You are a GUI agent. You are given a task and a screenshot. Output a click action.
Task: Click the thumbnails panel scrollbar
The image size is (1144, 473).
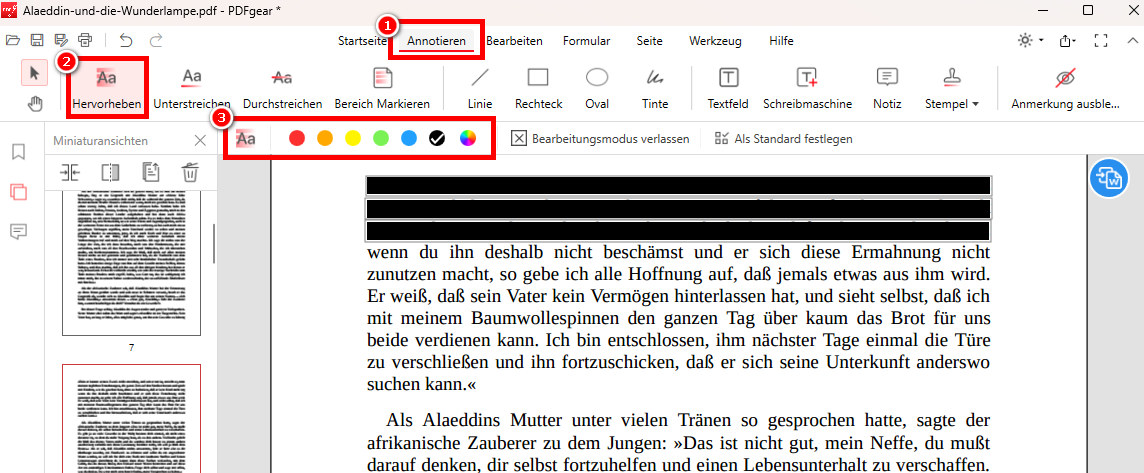click(214, 243)
